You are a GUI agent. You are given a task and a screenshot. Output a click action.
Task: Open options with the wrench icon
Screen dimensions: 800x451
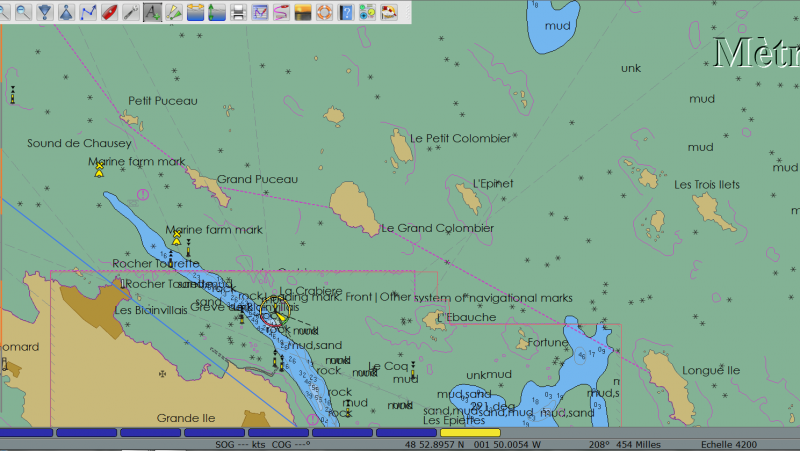pos(130,13)
